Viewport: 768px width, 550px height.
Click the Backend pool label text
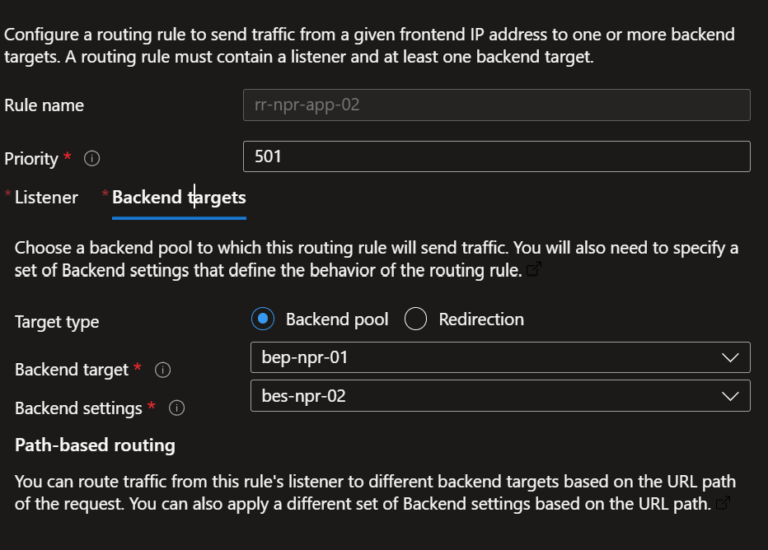[x=337, y=319]
